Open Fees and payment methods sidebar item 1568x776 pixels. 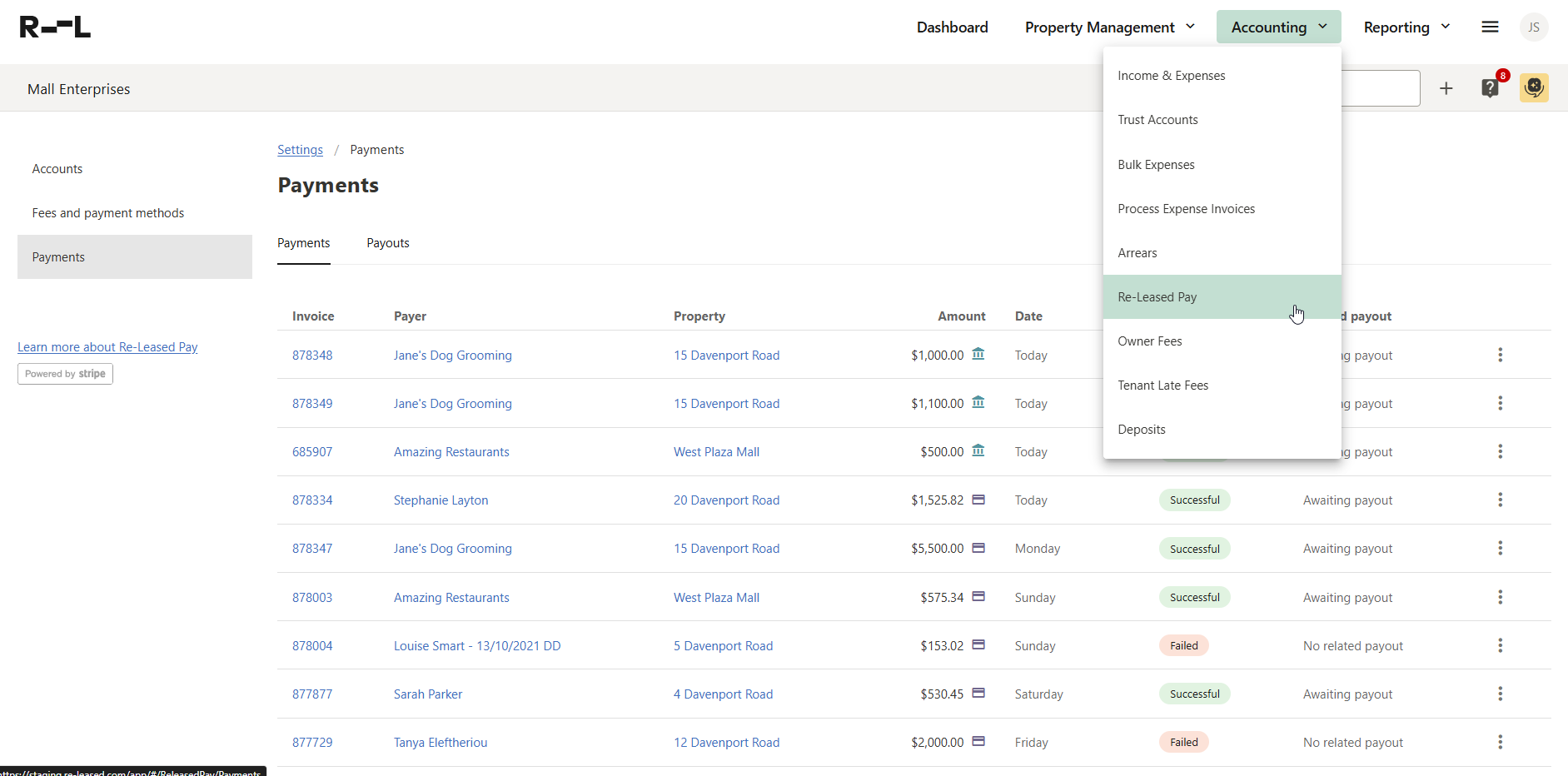click(108, 213)
